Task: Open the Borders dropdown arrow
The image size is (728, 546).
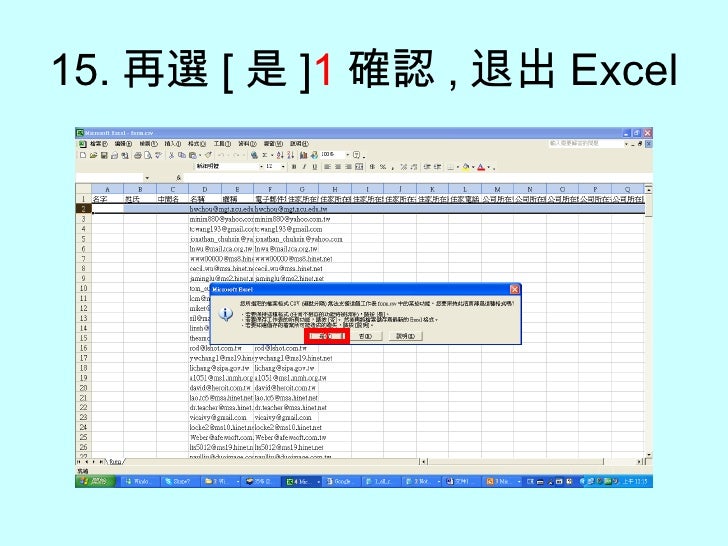Action: (458, 167)
